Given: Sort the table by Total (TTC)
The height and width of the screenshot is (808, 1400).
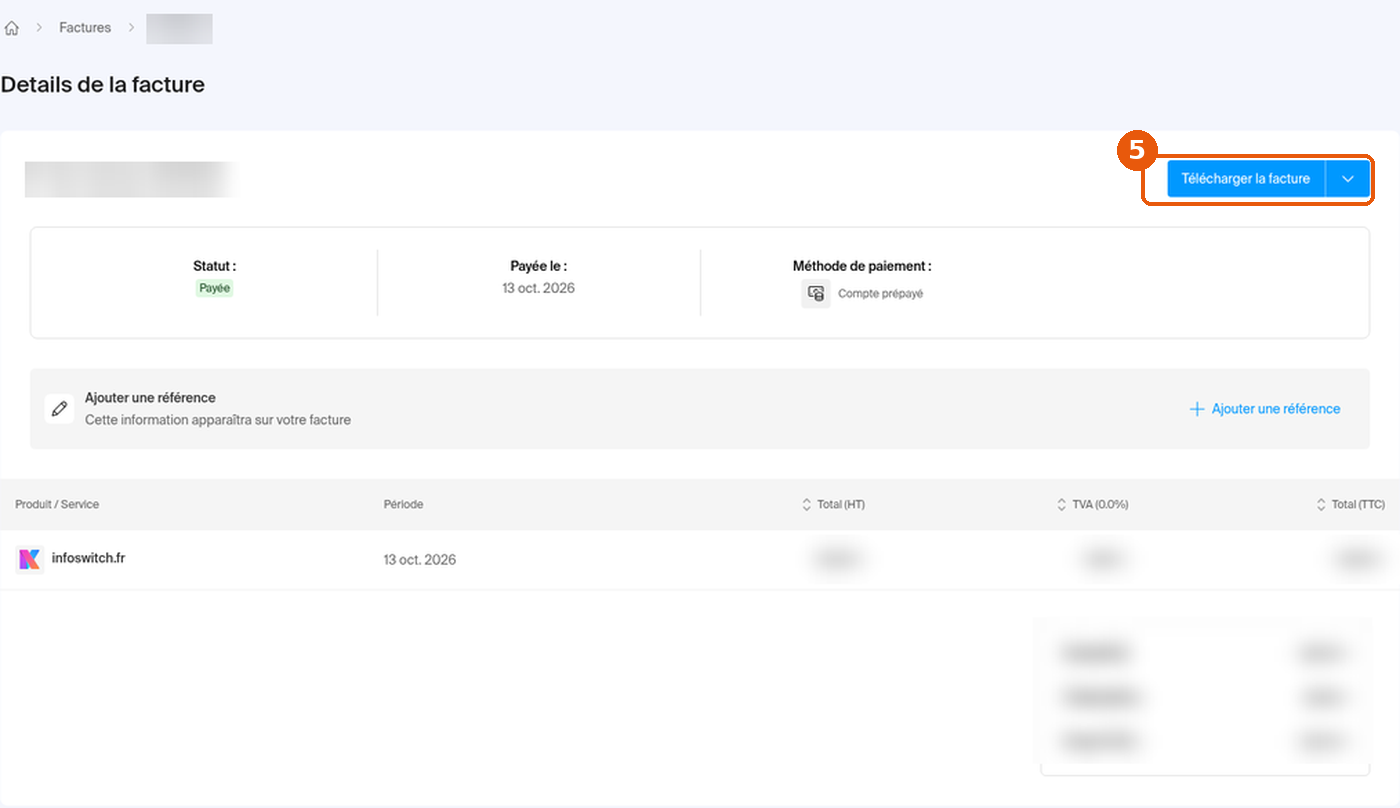Looking at the screenshot, I should (x=1350, y=505).
